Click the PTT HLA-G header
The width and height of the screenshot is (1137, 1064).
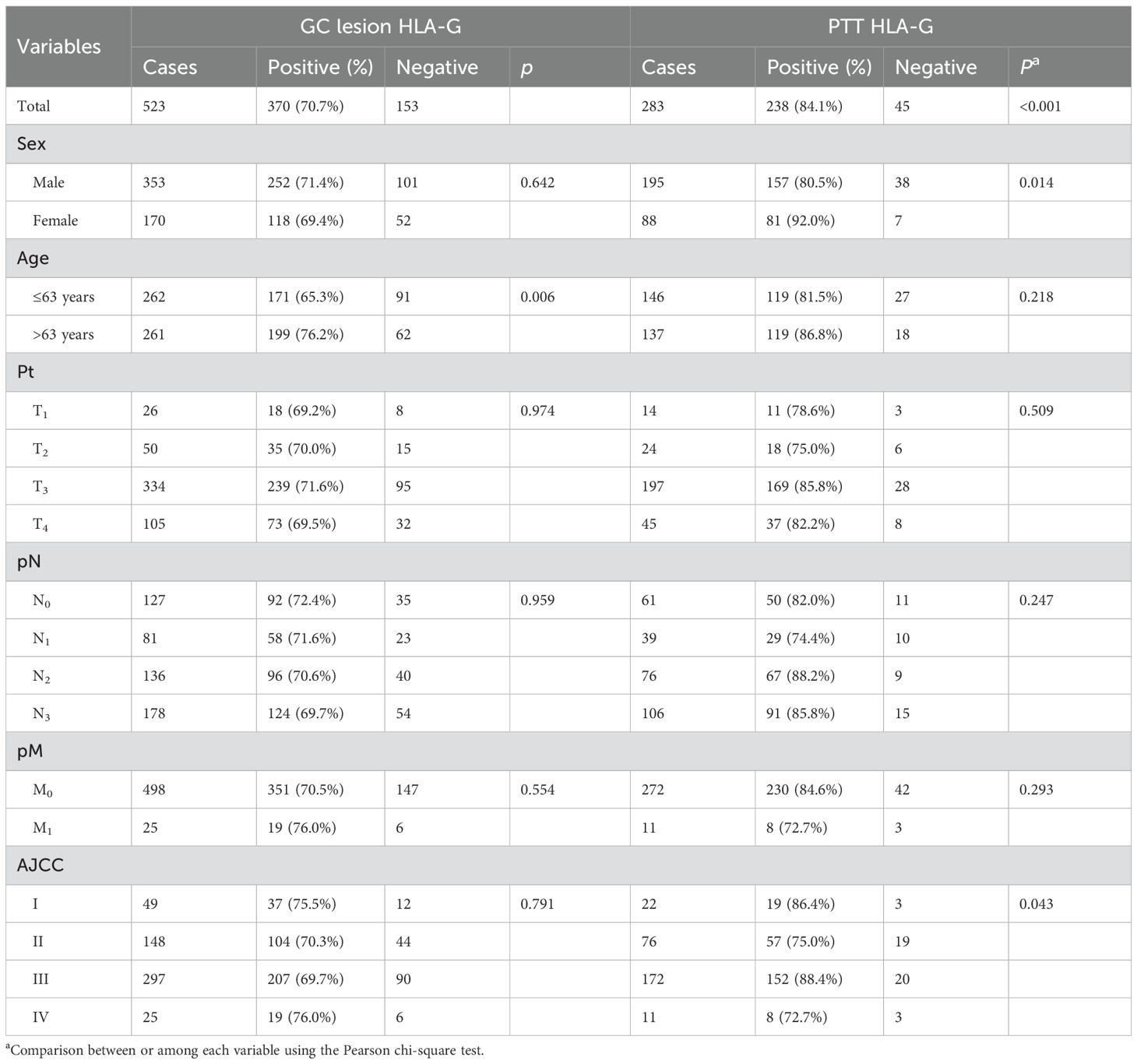pos(880,26)
